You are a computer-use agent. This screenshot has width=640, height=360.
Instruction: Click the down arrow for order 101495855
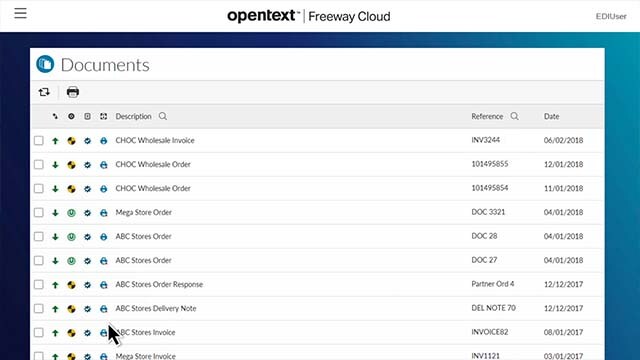(55, 165)
